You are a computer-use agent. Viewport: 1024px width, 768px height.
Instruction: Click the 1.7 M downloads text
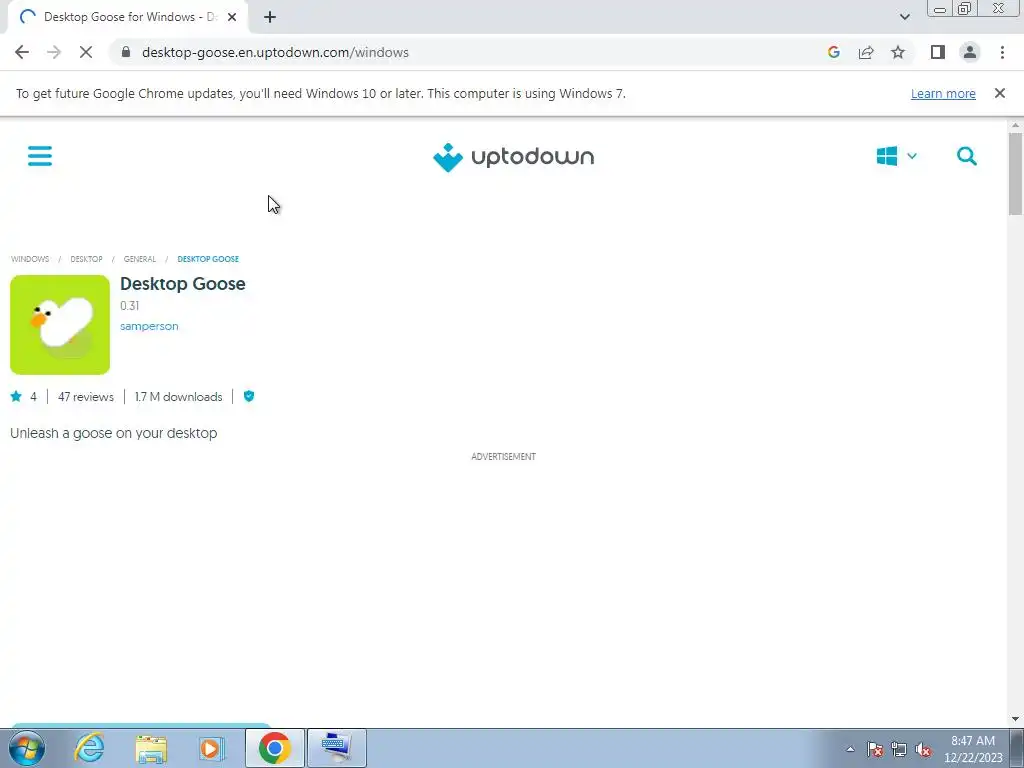point(178,396)
